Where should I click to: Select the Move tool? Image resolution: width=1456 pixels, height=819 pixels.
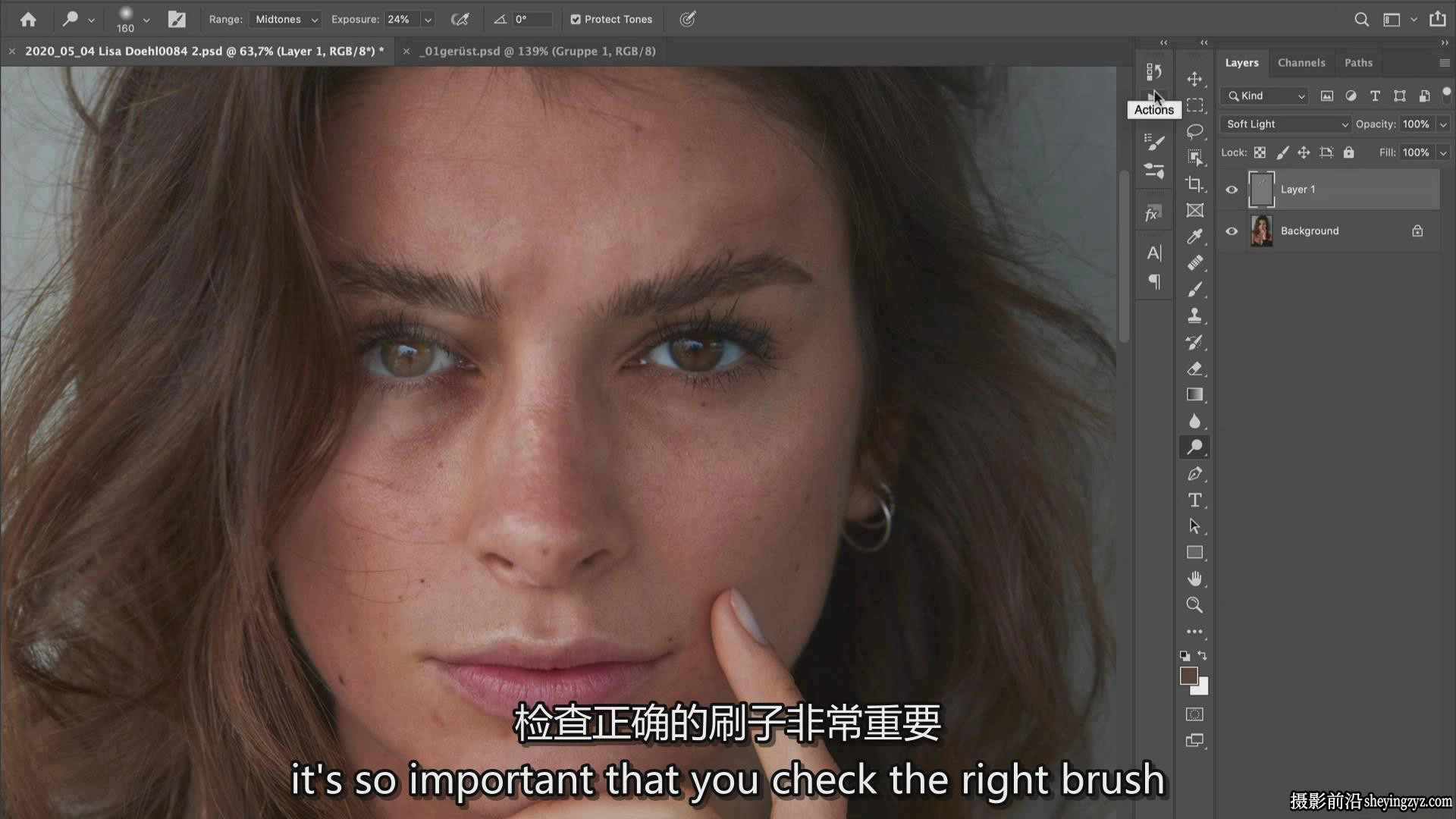coord(1194,79)
